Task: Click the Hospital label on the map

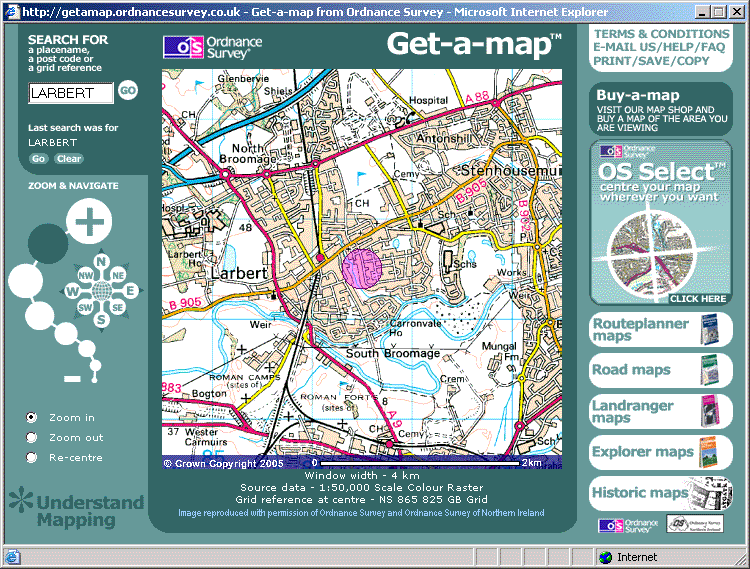Action: click(x=428, y=100)
